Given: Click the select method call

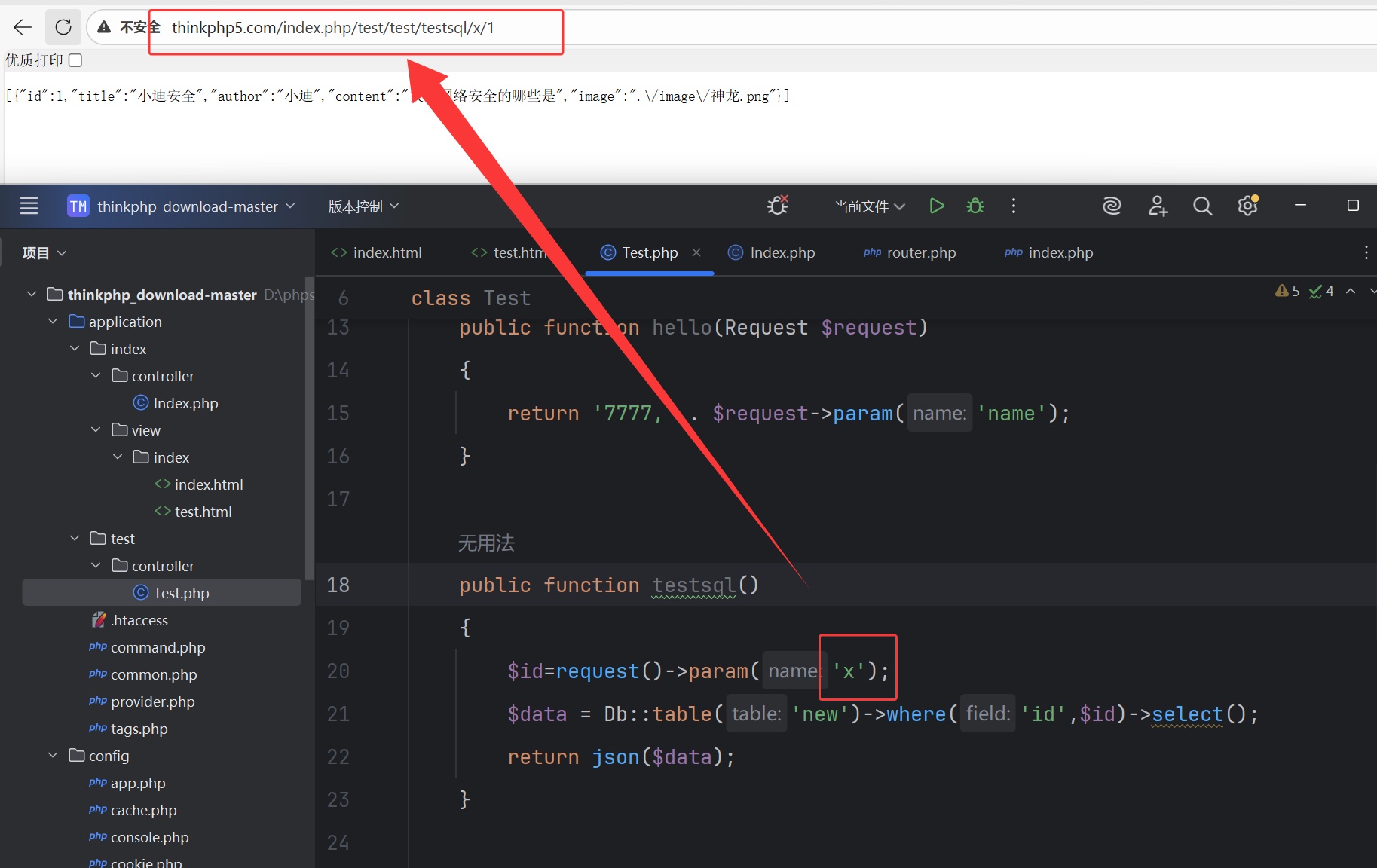Looking at the screenshot, I should point(1187,714).
